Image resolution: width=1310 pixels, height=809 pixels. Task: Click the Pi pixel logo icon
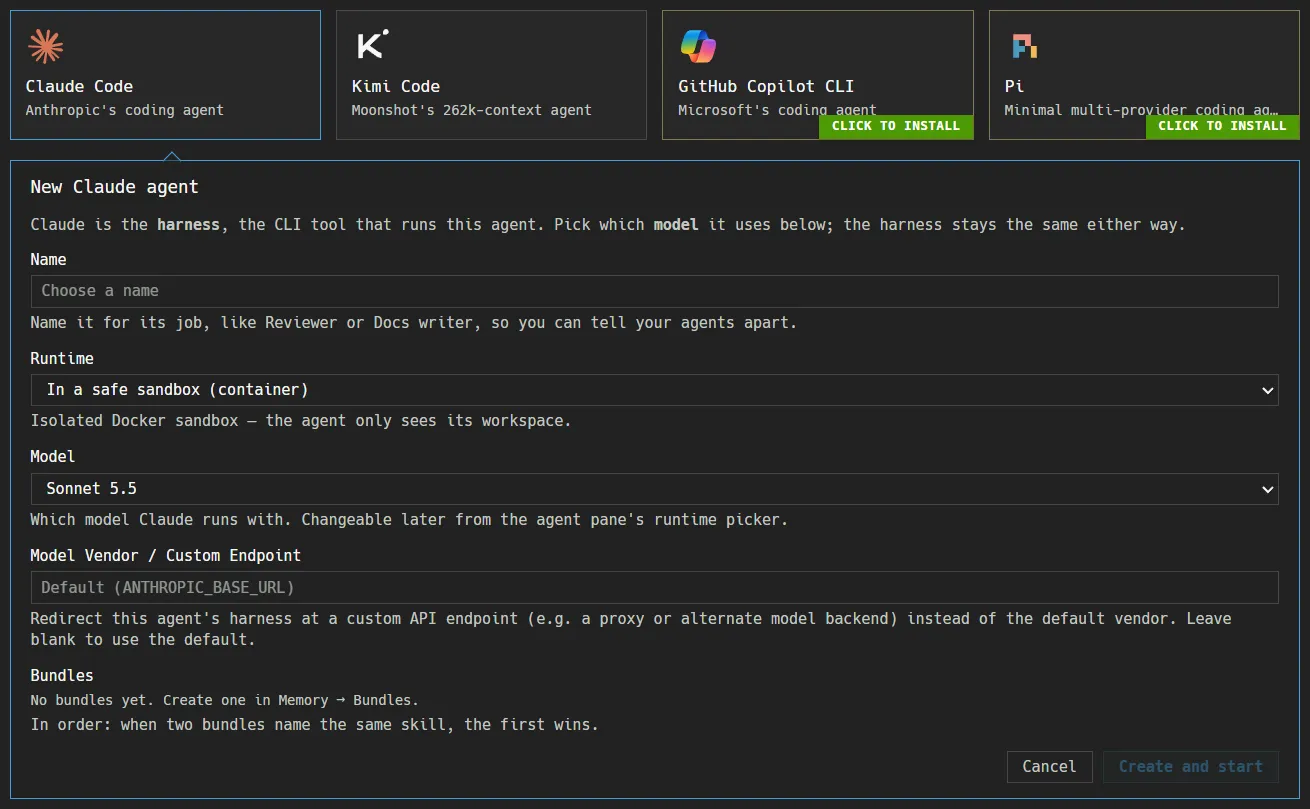[1023, 46]
